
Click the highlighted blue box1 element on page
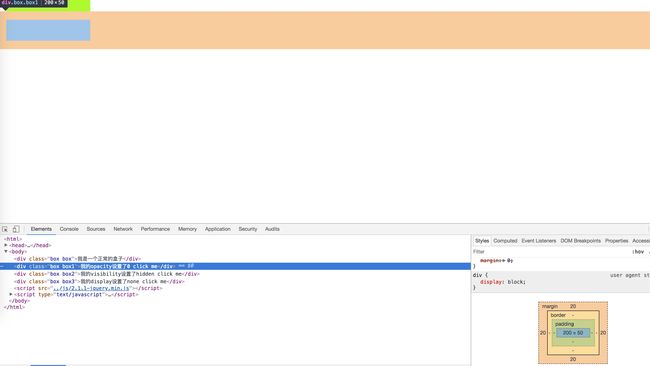[48, 30]
